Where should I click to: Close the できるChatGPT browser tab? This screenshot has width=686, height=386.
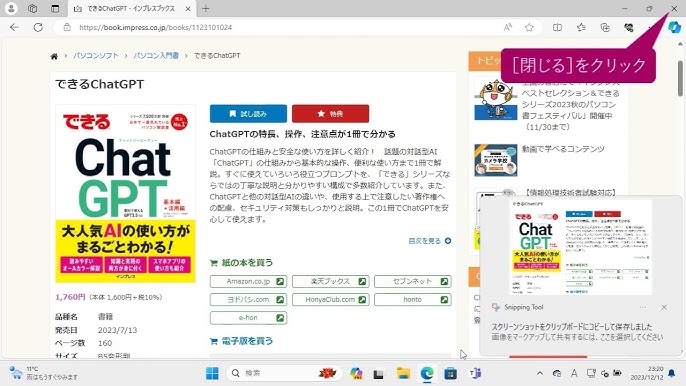pos(188,9)
